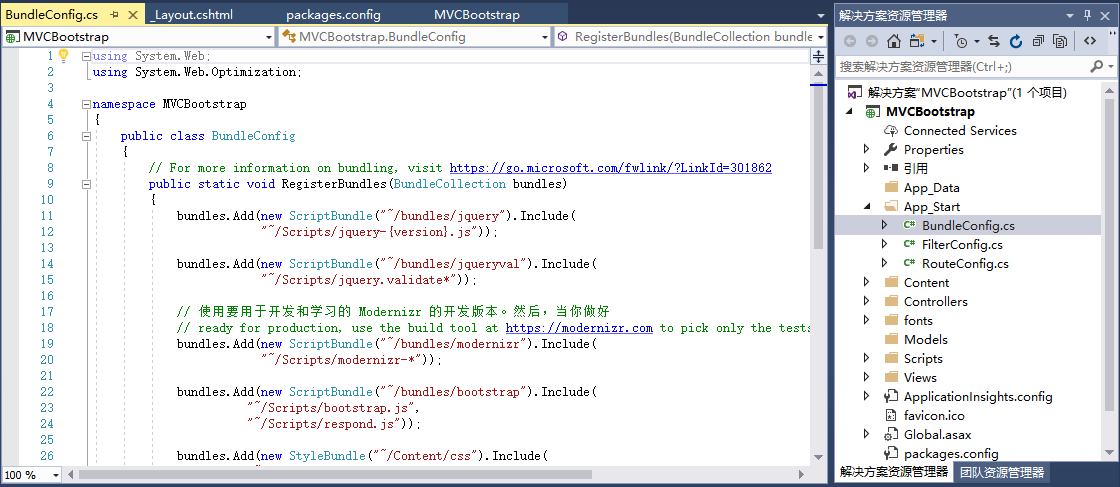The height and width of the screenshot is (487, 1120).
Task: Select RouteConfig.cs in Solution Explorer
Action: tap(964, 264)
